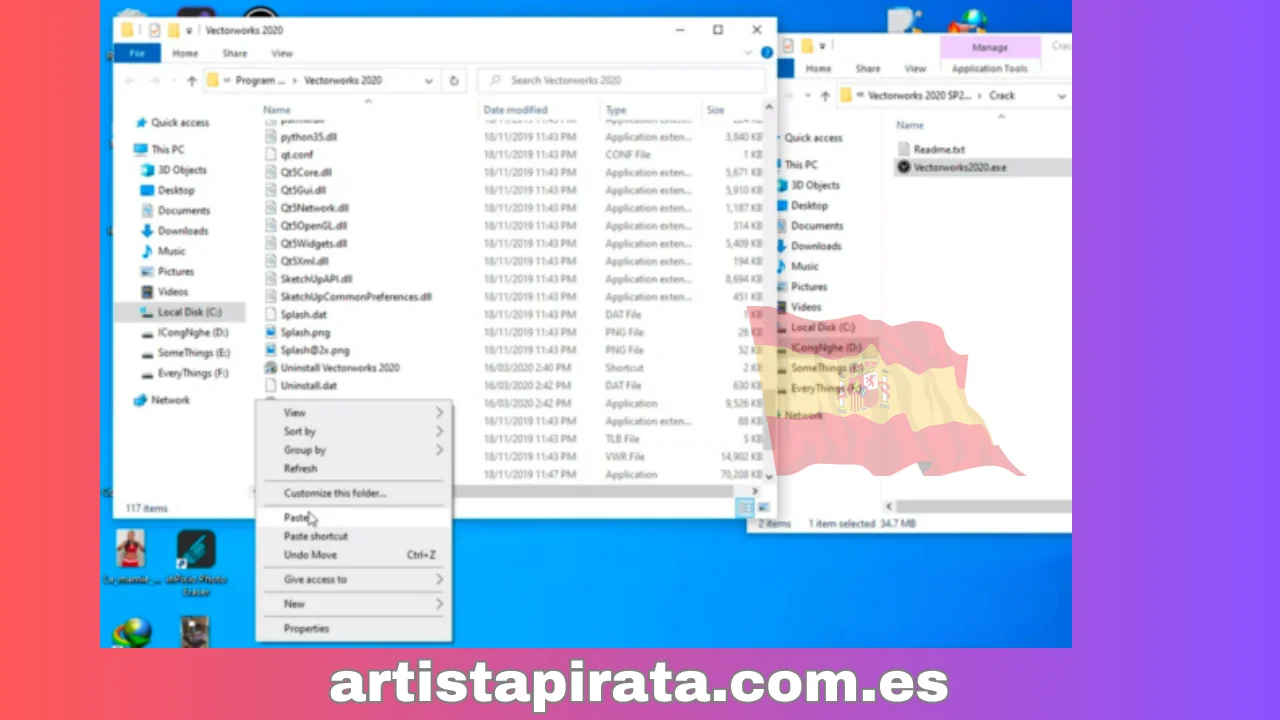Choose Paste shortcut in context menu
1280x720 pixels.
pos(353,536)
